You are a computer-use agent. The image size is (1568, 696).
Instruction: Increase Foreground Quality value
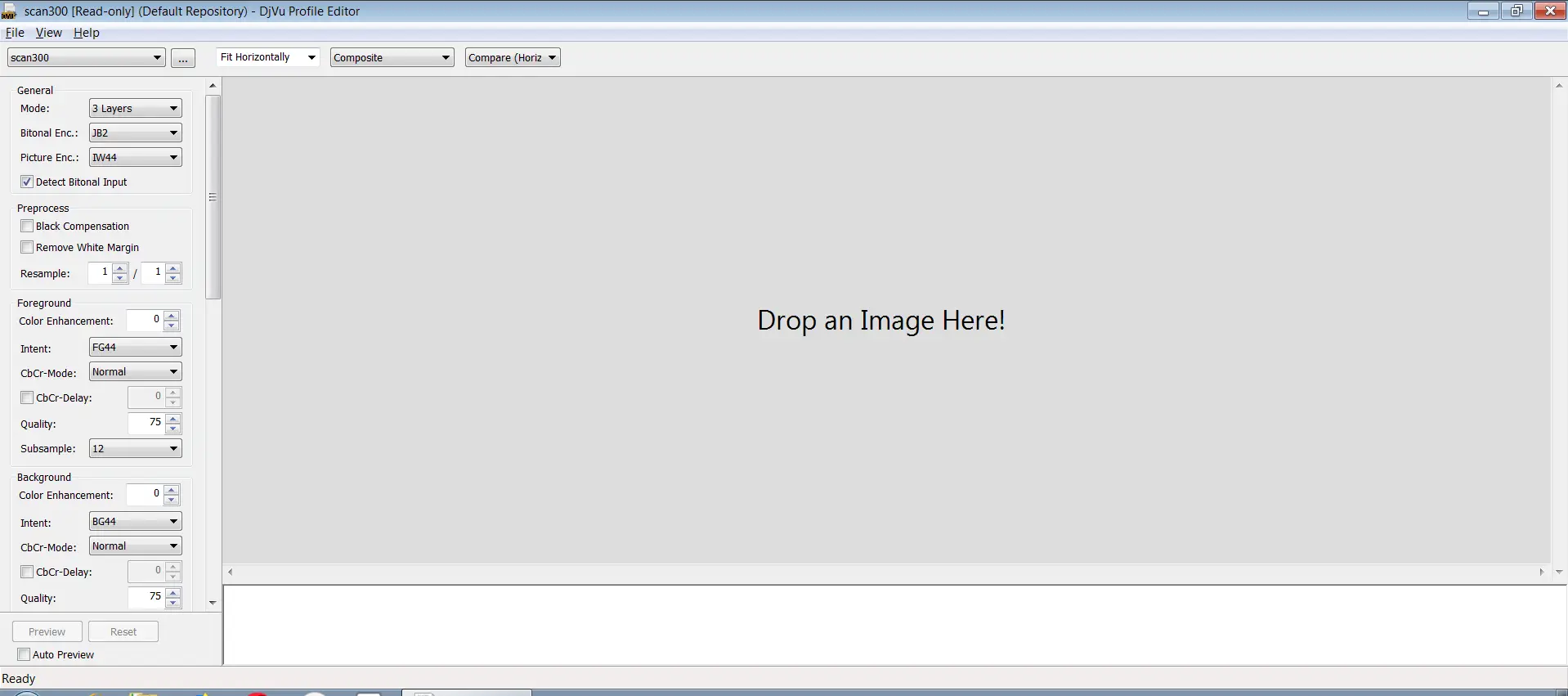(x=173, y=418)
